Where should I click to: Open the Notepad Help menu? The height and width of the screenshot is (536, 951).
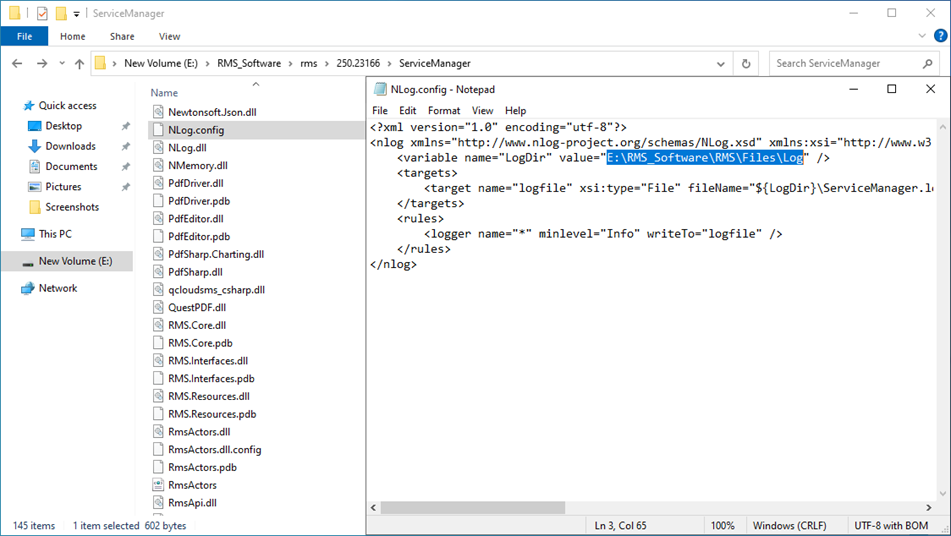pyautogui.click(x=516, y=110)
